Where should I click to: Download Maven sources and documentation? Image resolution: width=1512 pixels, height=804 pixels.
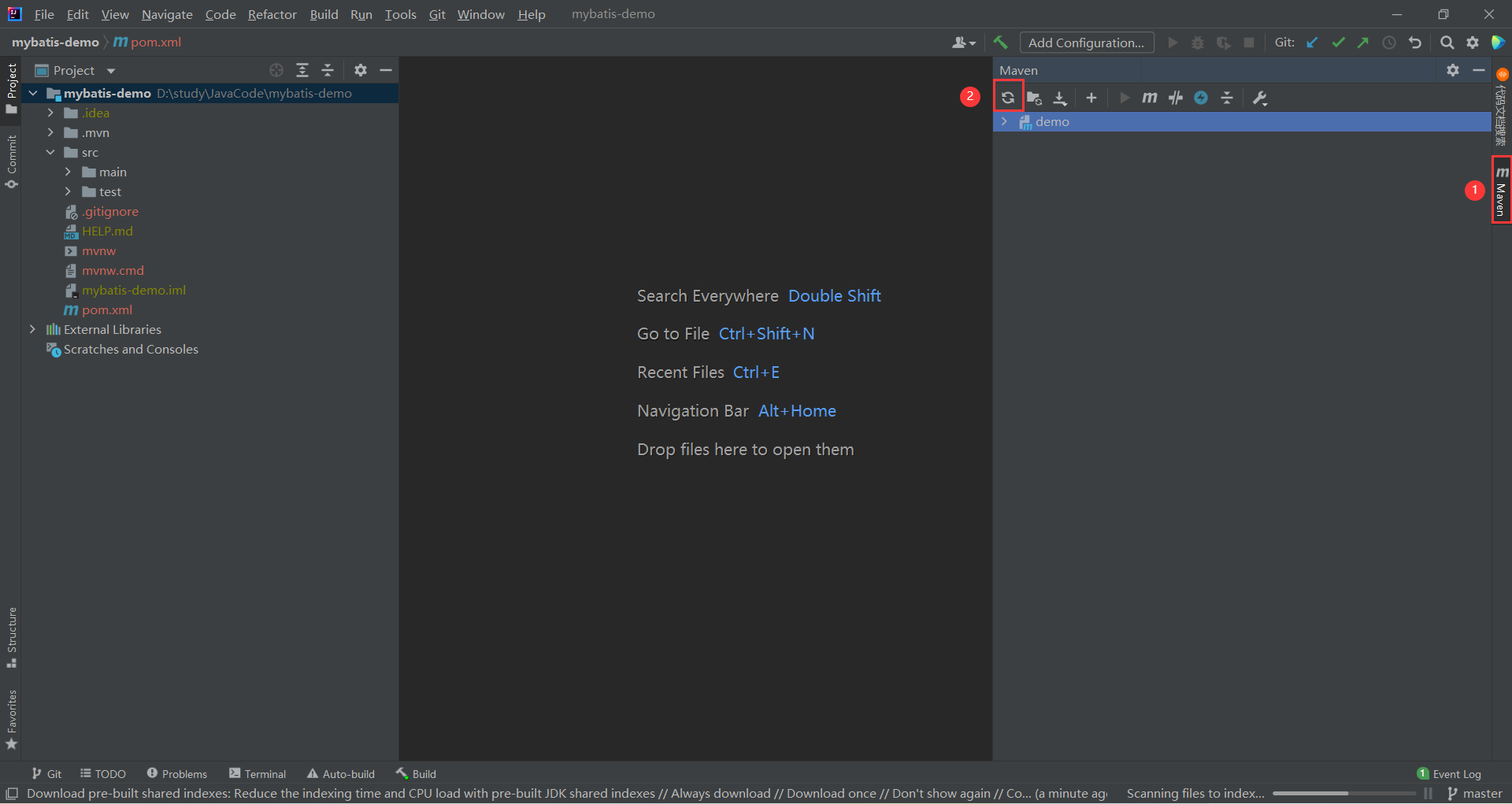pos(1060,98)
